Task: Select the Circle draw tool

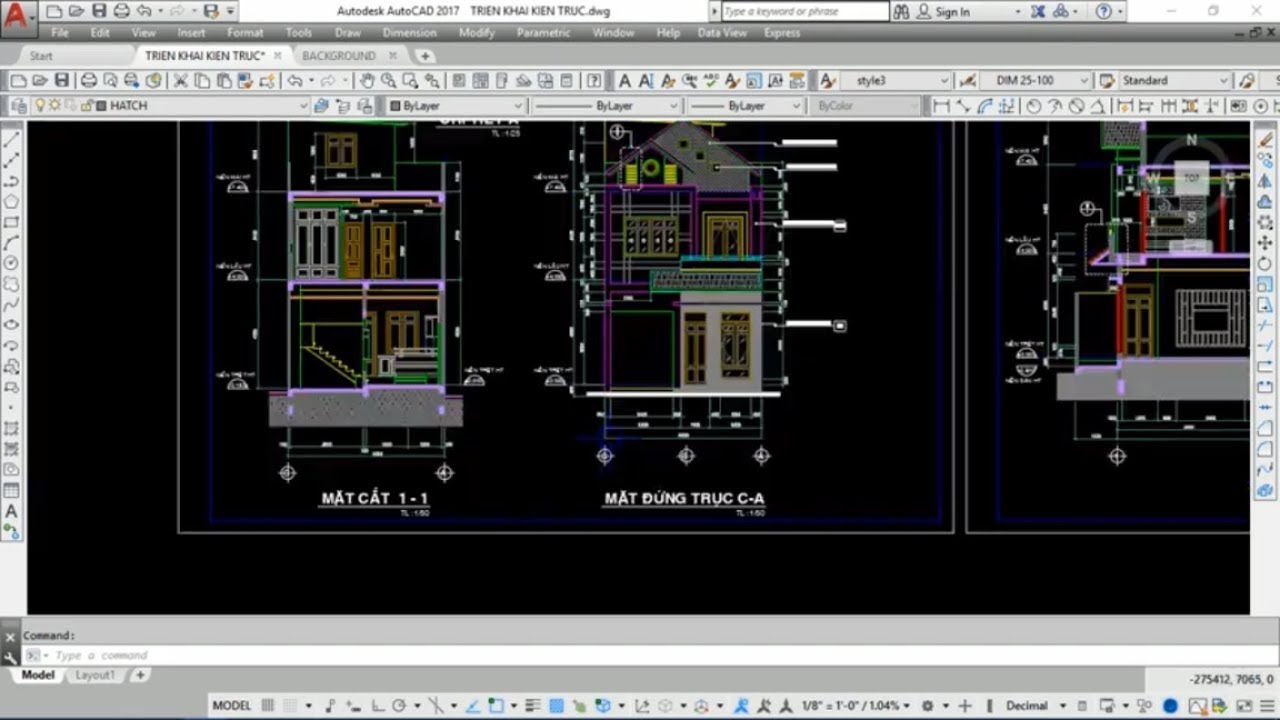Action: pyautogui.click(x=12, y=263)
